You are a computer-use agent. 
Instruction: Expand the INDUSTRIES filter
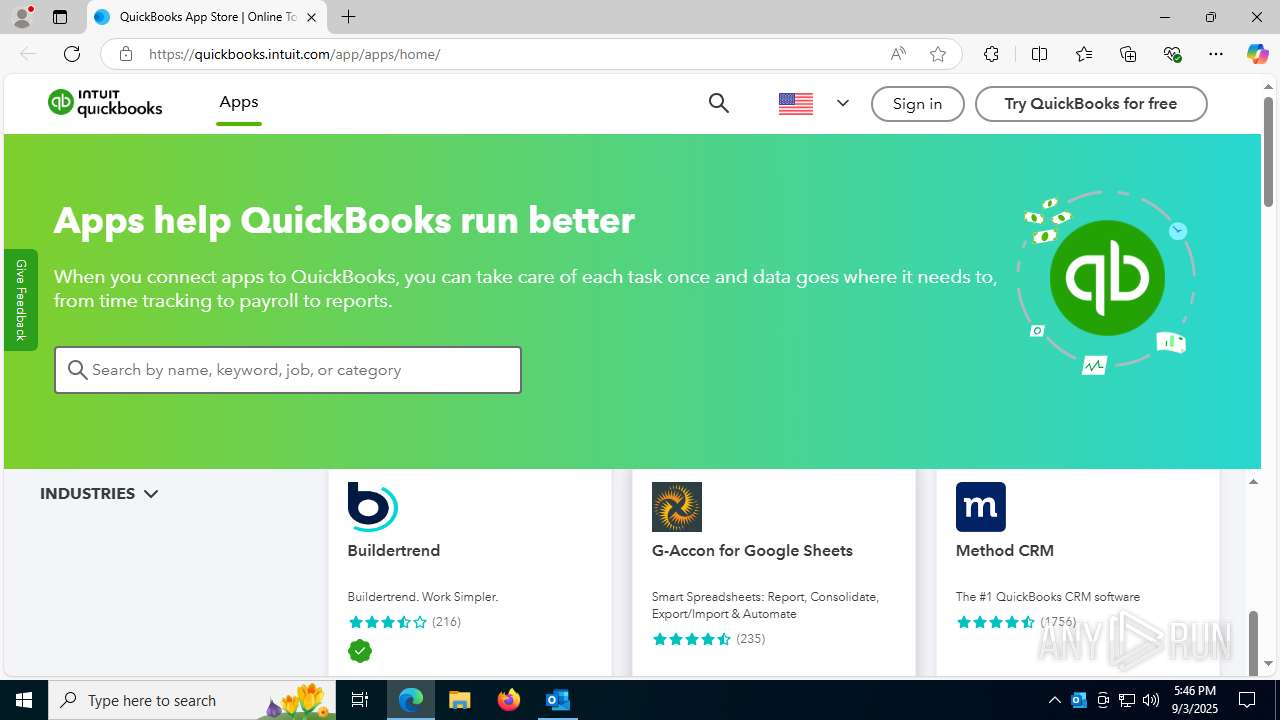99,494
